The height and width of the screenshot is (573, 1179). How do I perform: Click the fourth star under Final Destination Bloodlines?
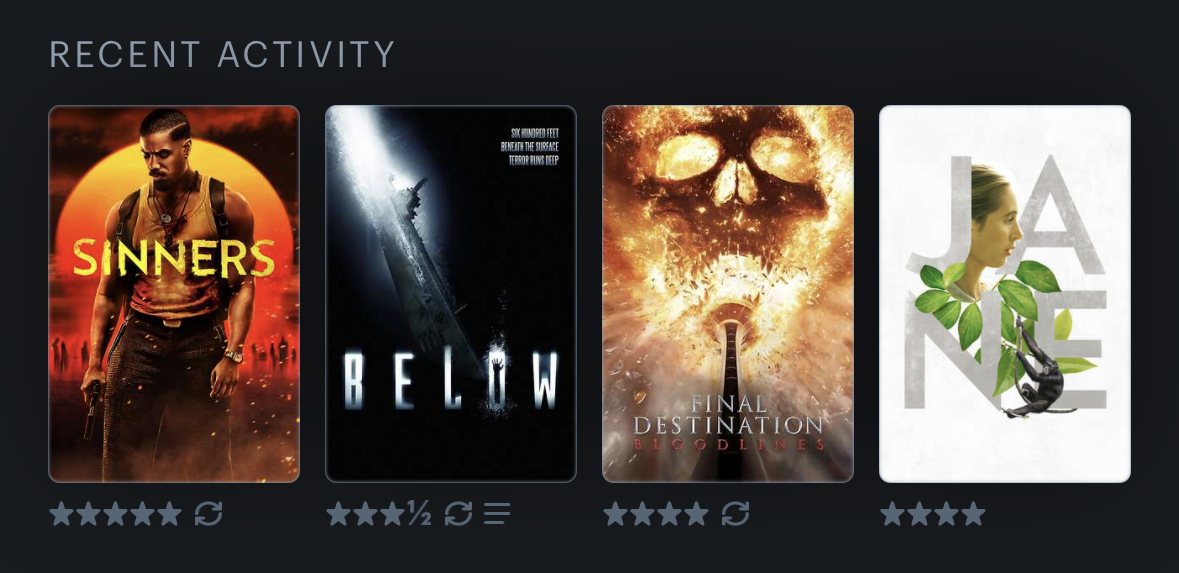coord(697,514)
